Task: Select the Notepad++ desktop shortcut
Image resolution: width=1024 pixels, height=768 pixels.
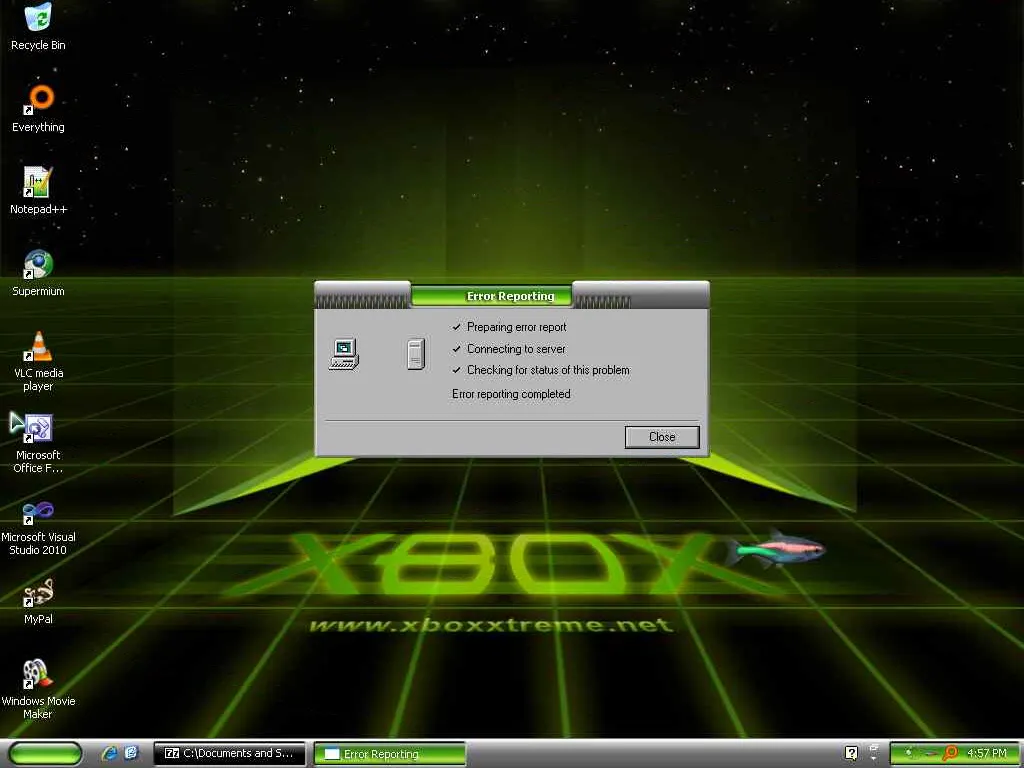Action: 38,190
